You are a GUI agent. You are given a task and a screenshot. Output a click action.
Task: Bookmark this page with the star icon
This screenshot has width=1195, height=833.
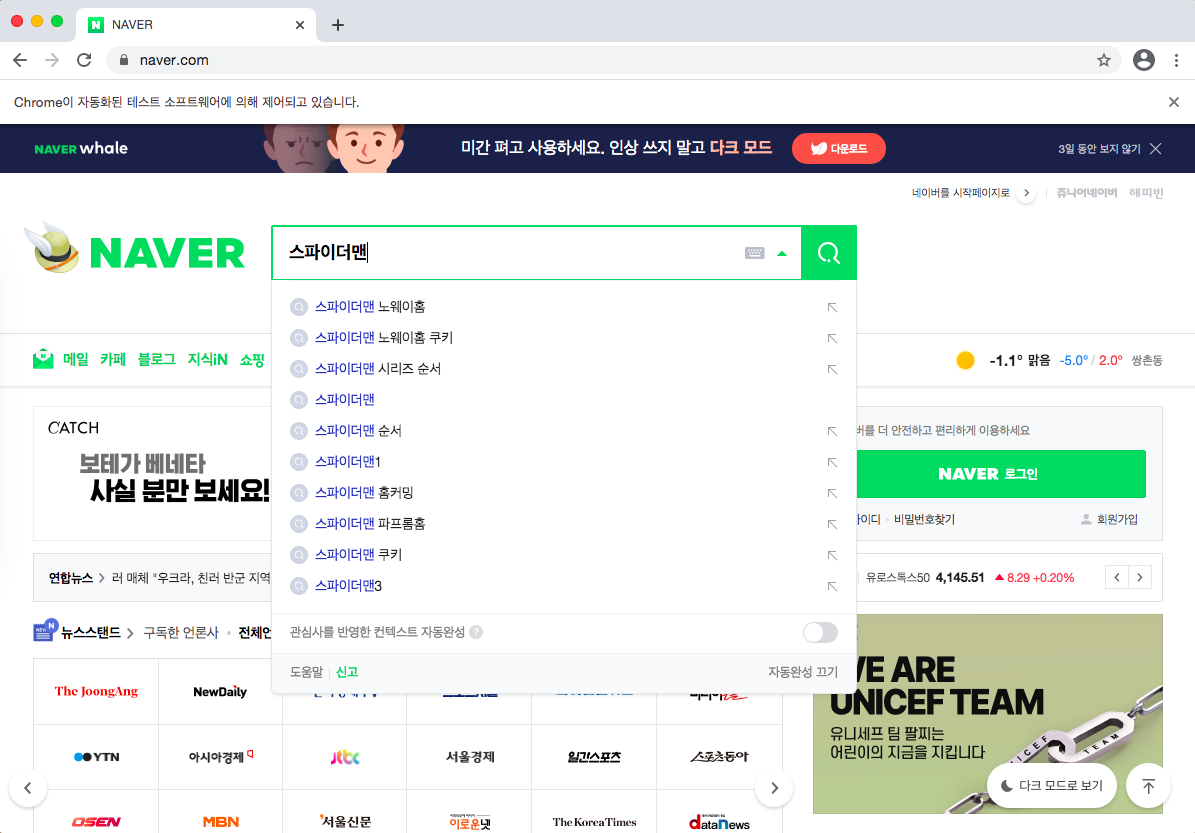pos(1104,60)
